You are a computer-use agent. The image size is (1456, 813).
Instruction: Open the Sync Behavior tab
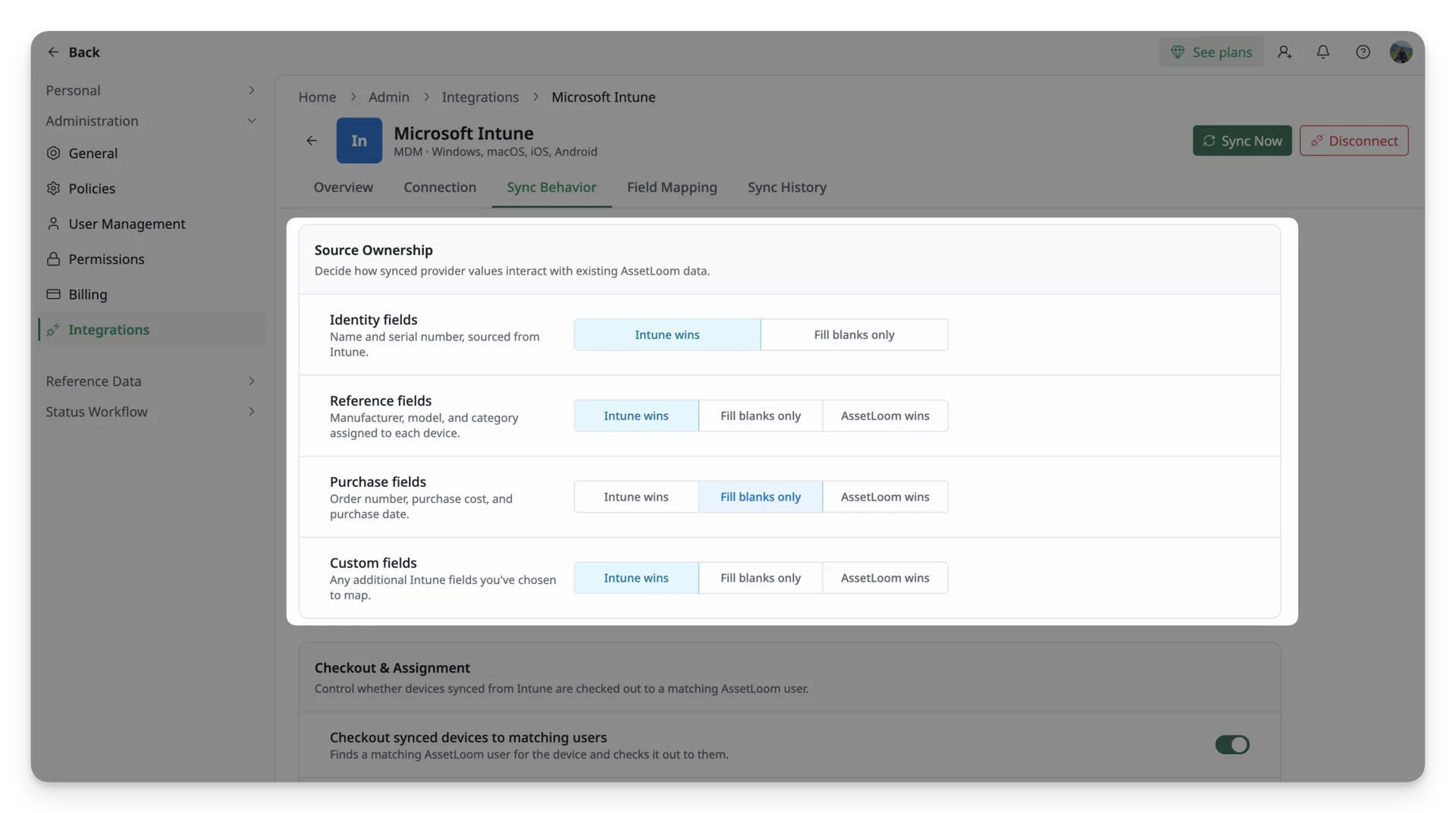pyautogui.click(x=551, y=187)
